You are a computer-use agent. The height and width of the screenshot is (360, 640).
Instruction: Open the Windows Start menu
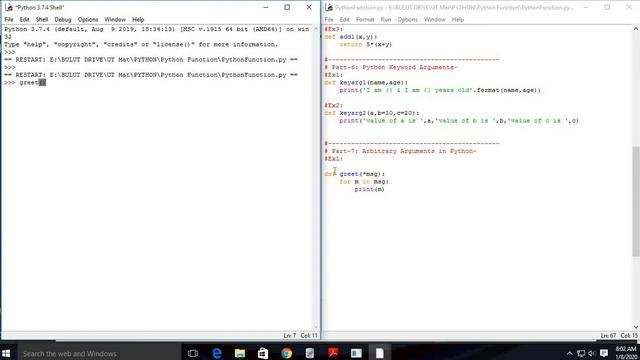[x=6, y=353]
